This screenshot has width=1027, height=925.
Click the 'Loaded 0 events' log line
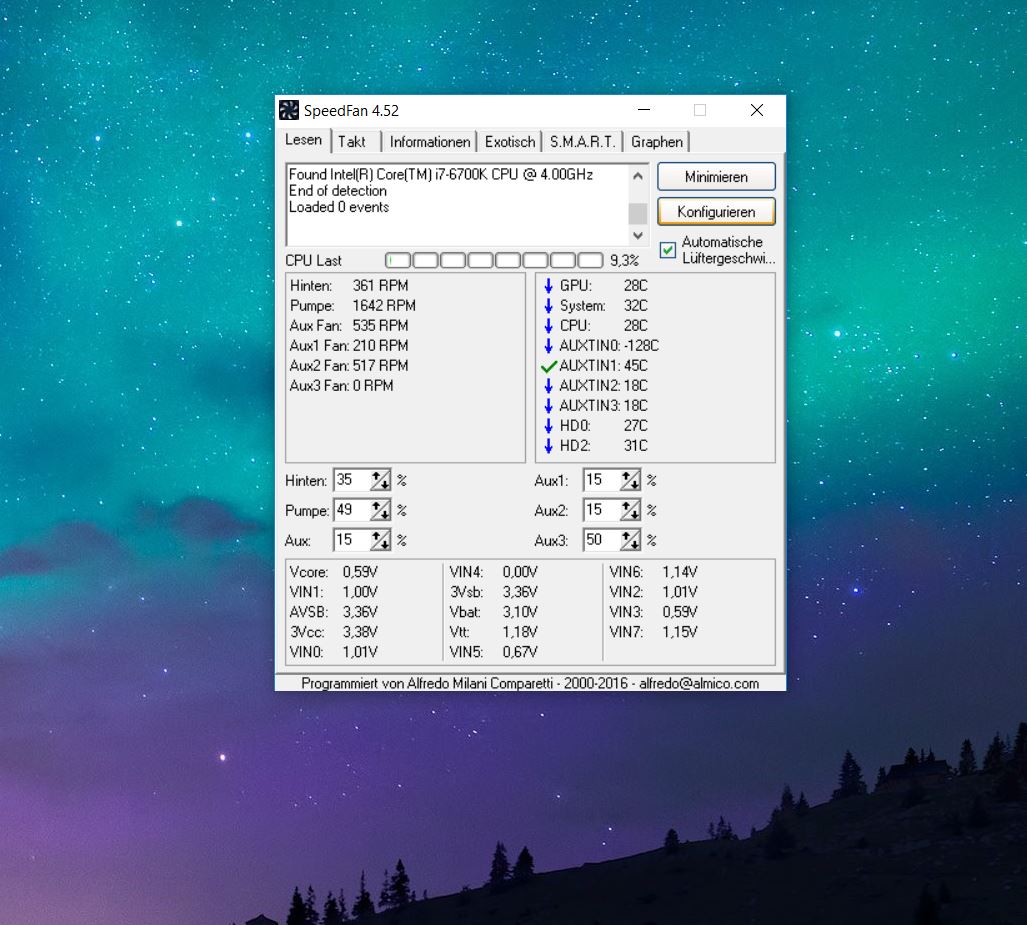(339, 207)
